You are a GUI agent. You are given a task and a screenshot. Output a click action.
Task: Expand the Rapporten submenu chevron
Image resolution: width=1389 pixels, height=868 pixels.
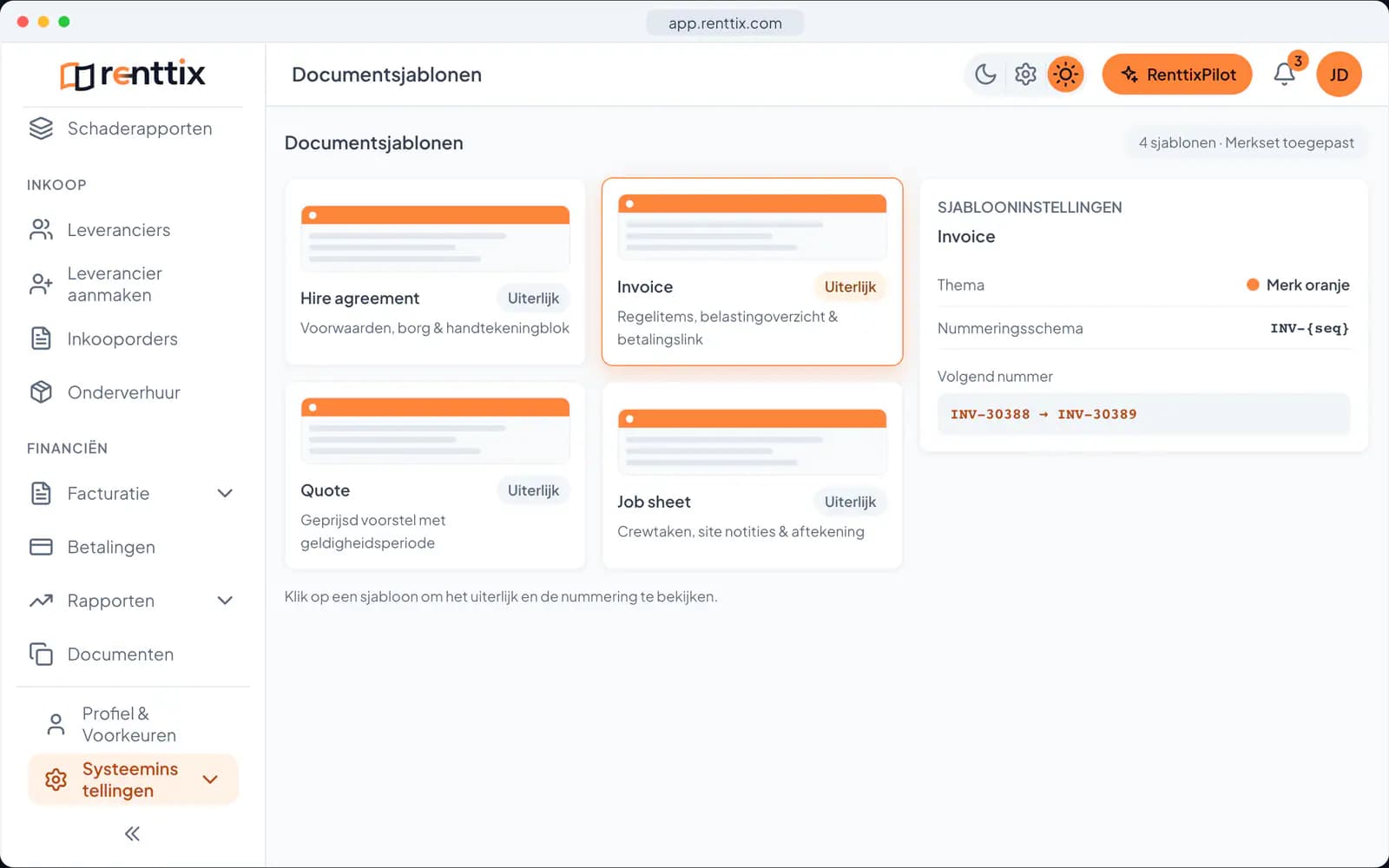point(225,601)
